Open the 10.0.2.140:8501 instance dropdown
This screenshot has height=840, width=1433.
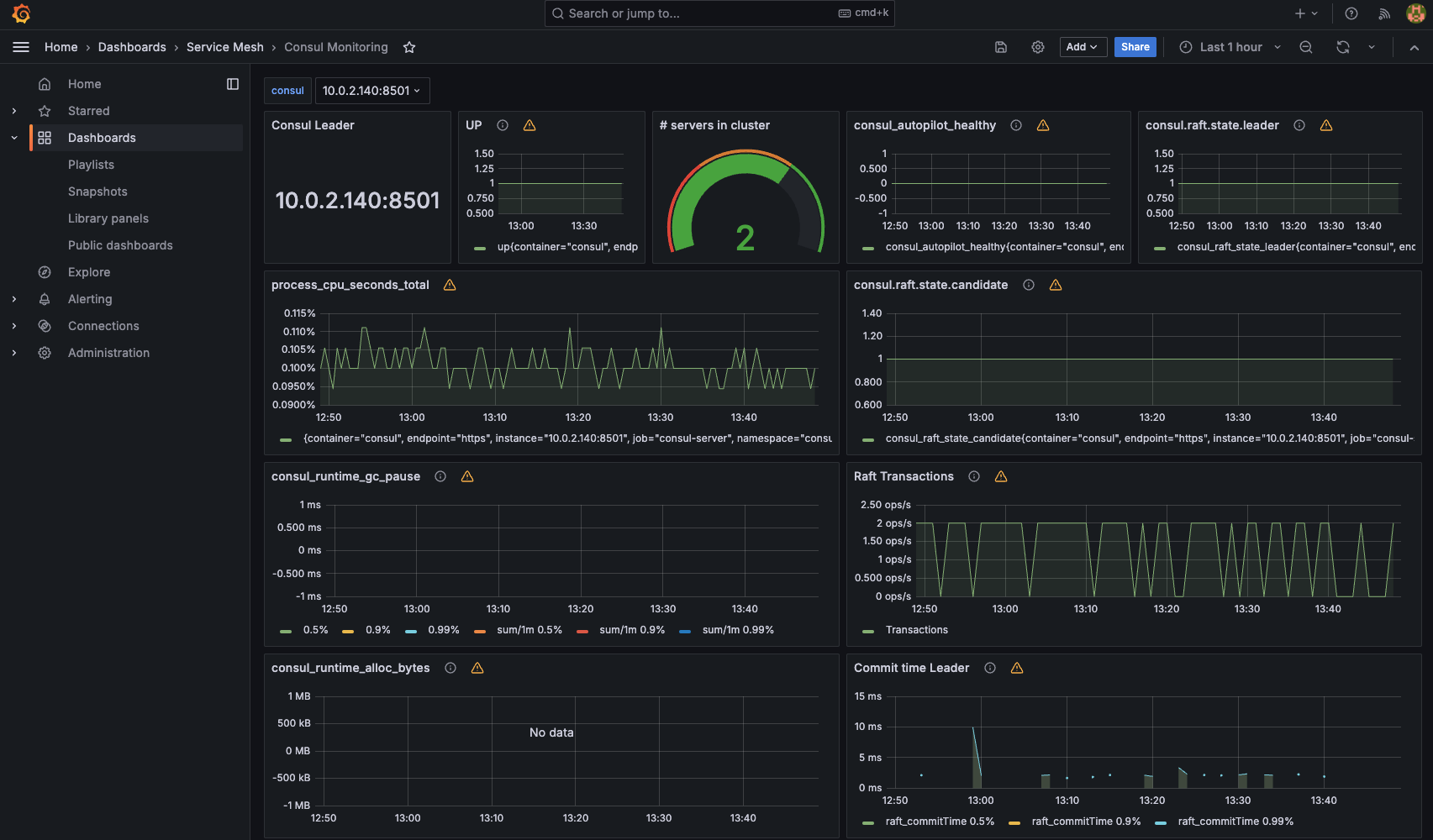(x=372, y=90)
